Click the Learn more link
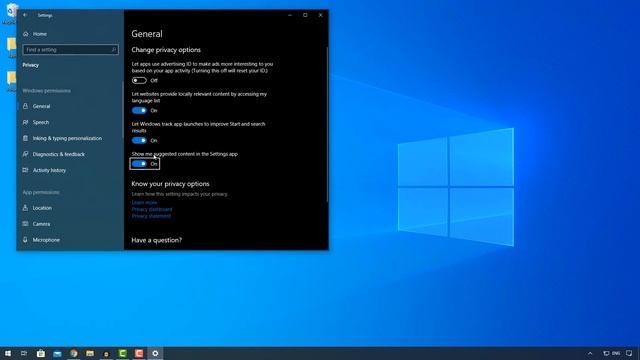Viewport: 640px width, 360px height. (x=144, y=202)
